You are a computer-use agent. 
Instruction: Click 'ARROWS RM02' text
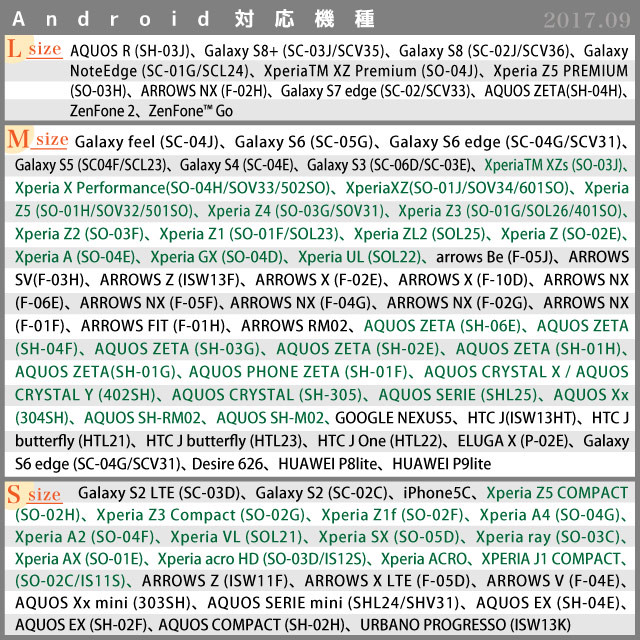click(294, 326)
